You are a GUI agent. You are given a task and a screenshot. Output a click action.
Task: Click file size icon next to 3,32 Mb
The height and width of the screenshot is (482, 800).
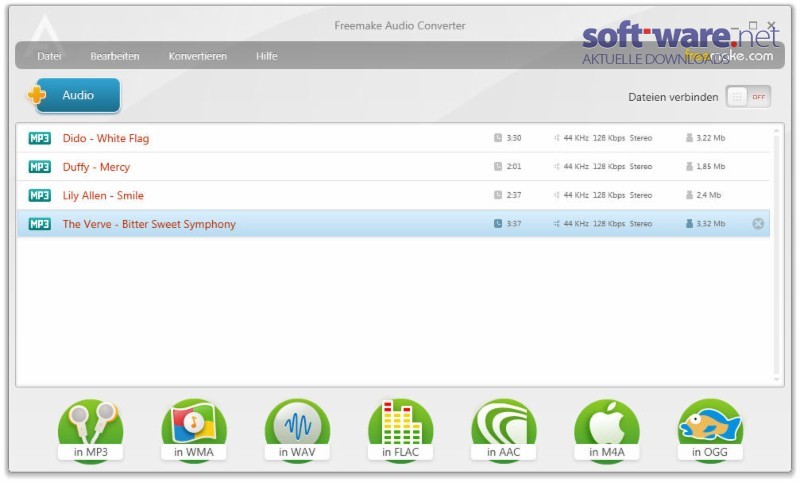[689, 223]
